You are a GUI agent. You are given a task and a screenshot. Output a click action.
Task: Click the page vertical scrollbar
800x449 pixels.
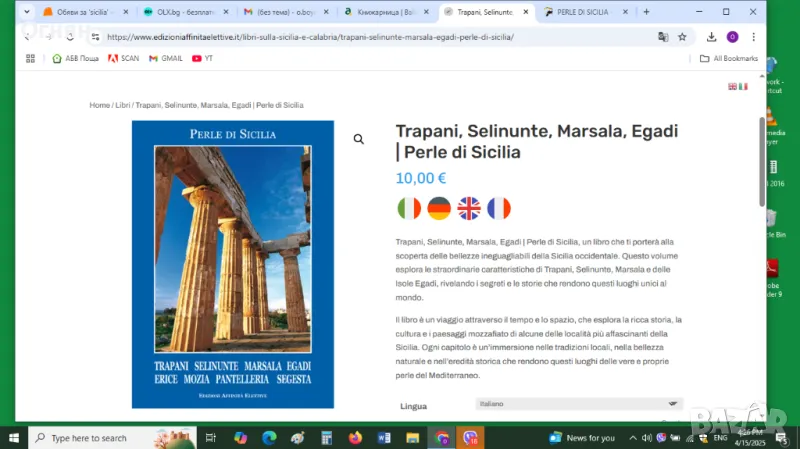click(x=762, y=160)
